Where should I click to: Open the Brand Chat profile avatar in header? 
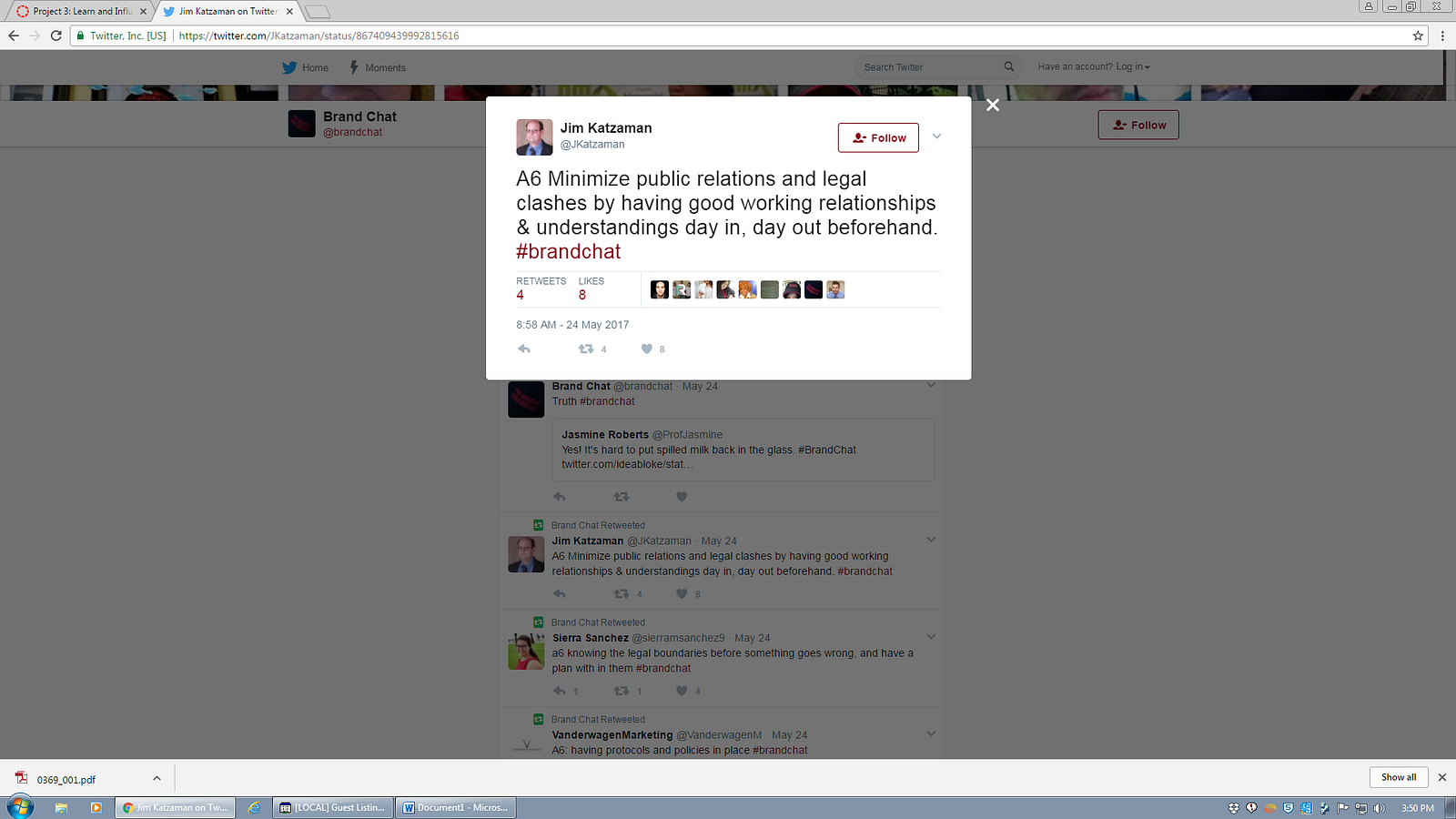[302, 124]
